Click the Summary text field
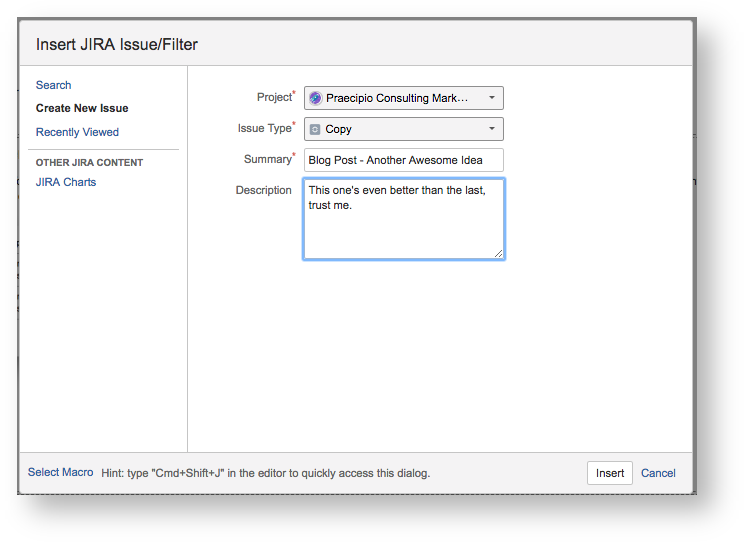This screenshot has height=543, width=745. click(404, 160)
